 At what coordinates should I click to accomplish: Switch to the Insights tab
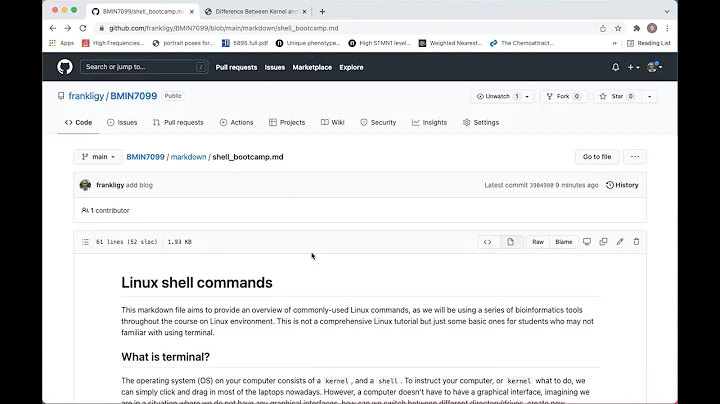pos(429,122)
